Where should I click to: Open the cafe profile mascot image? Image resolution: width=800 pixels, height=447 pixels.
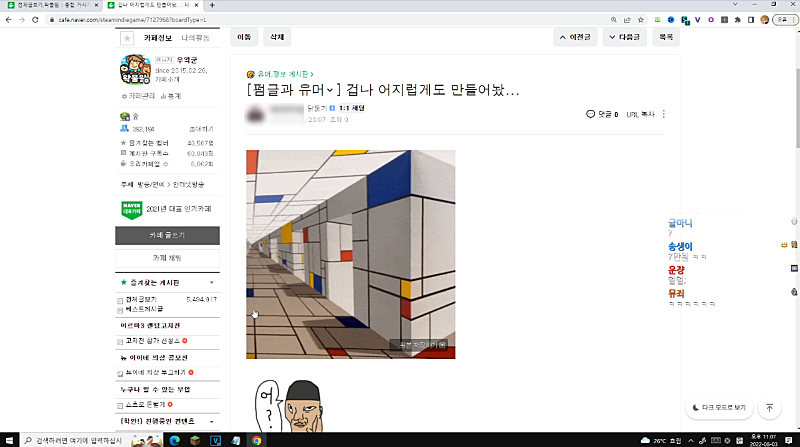135,69
